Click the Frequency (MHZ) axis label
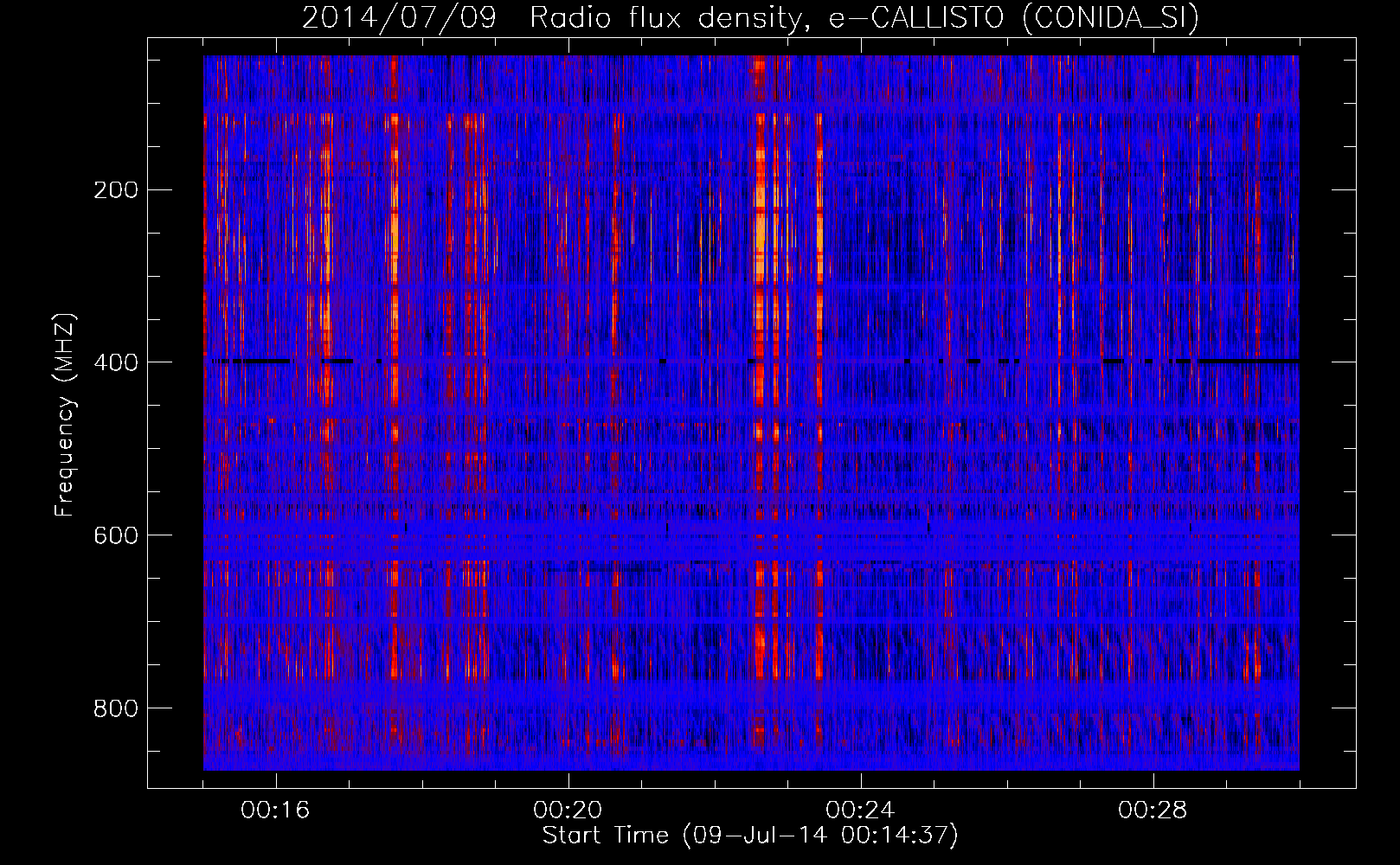1400x865 pixels. (65, 414)
